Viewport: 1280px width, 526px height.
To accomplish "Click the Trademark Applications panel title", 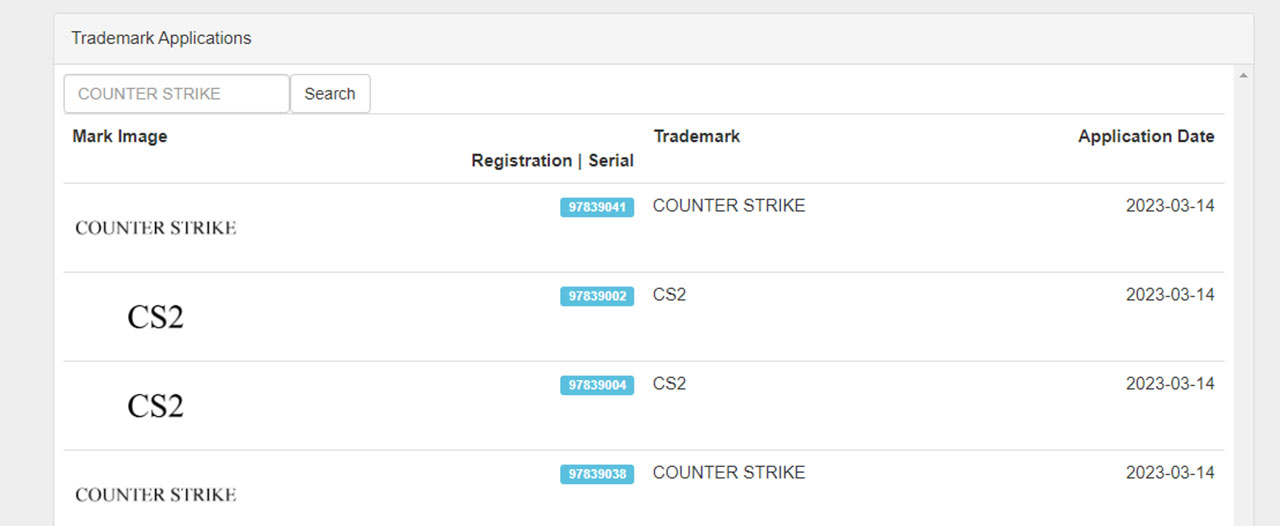I will [161, 38].
